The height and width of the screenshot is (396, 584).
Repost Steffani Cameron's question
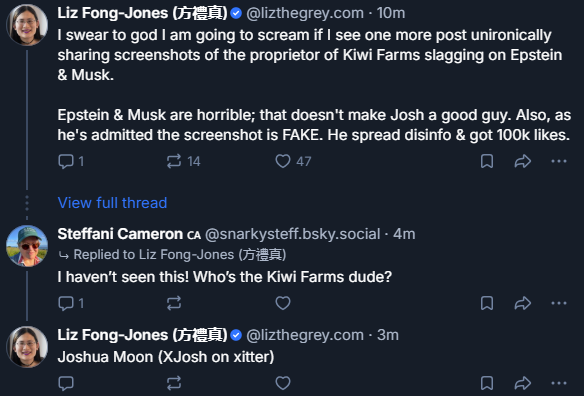174,303
